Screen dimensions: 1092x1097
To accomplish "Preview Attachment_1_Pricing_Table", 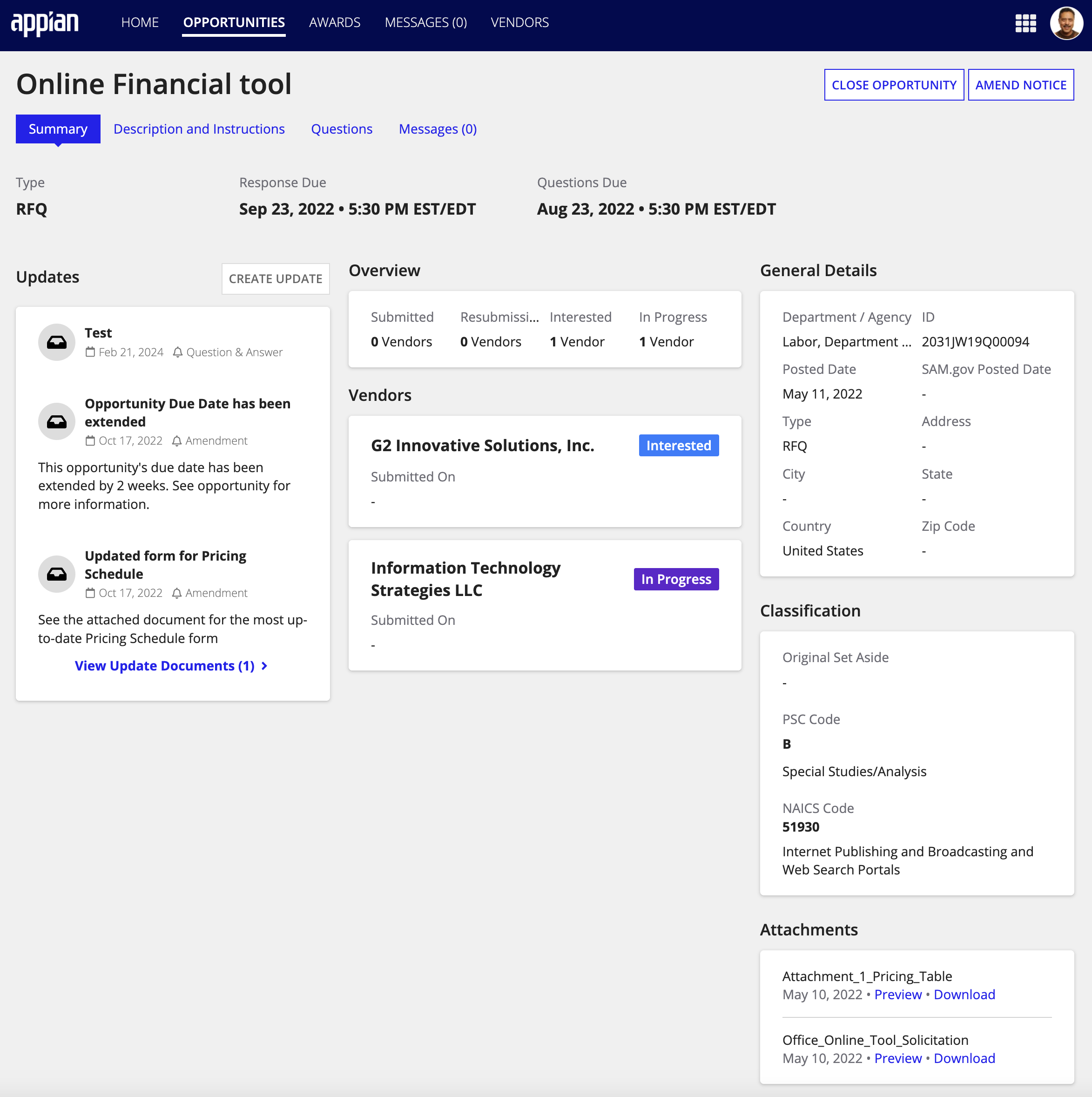I will point(898,995).
